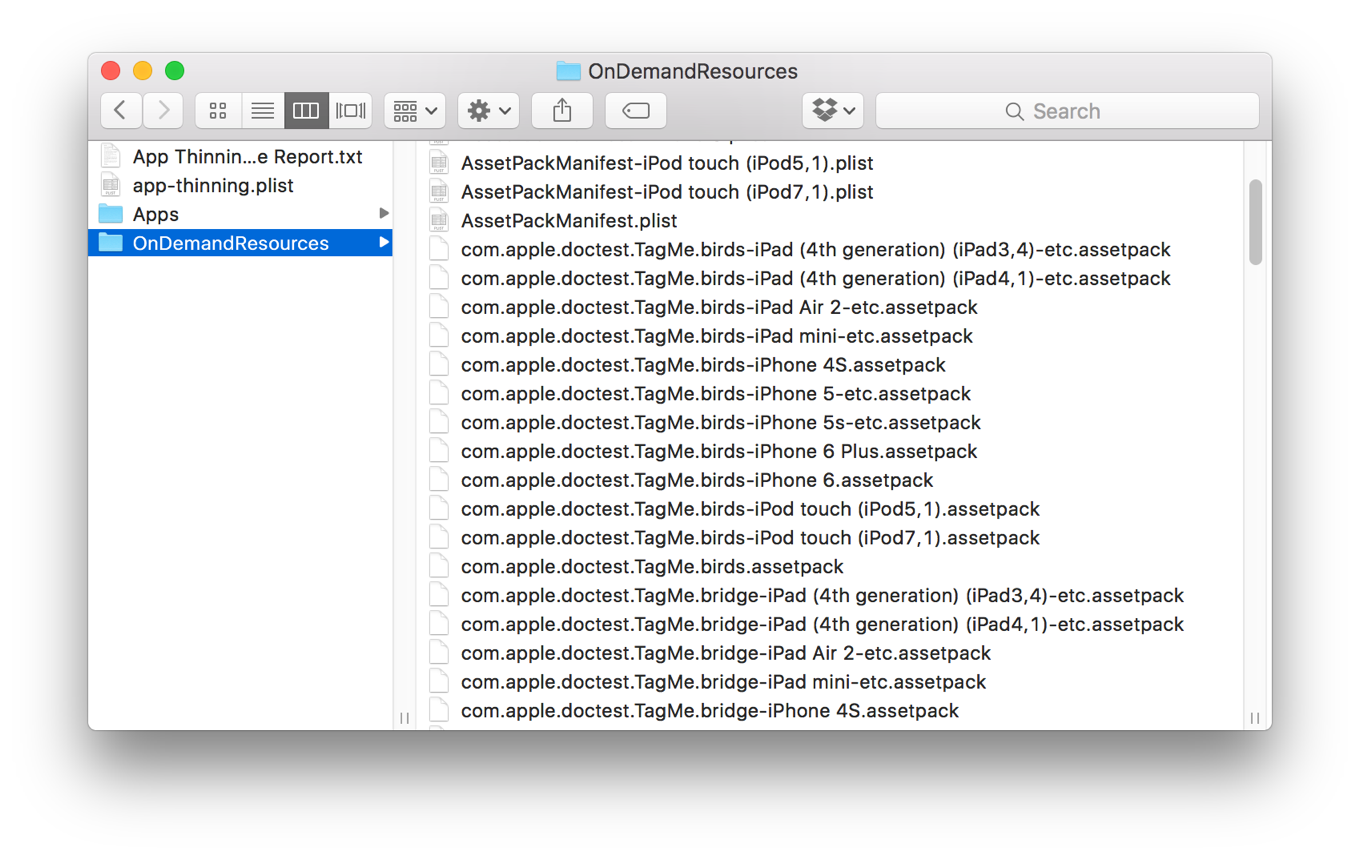Click the Forward navigation button
This screenshot has height=860, width=1360.
point(163,110)
